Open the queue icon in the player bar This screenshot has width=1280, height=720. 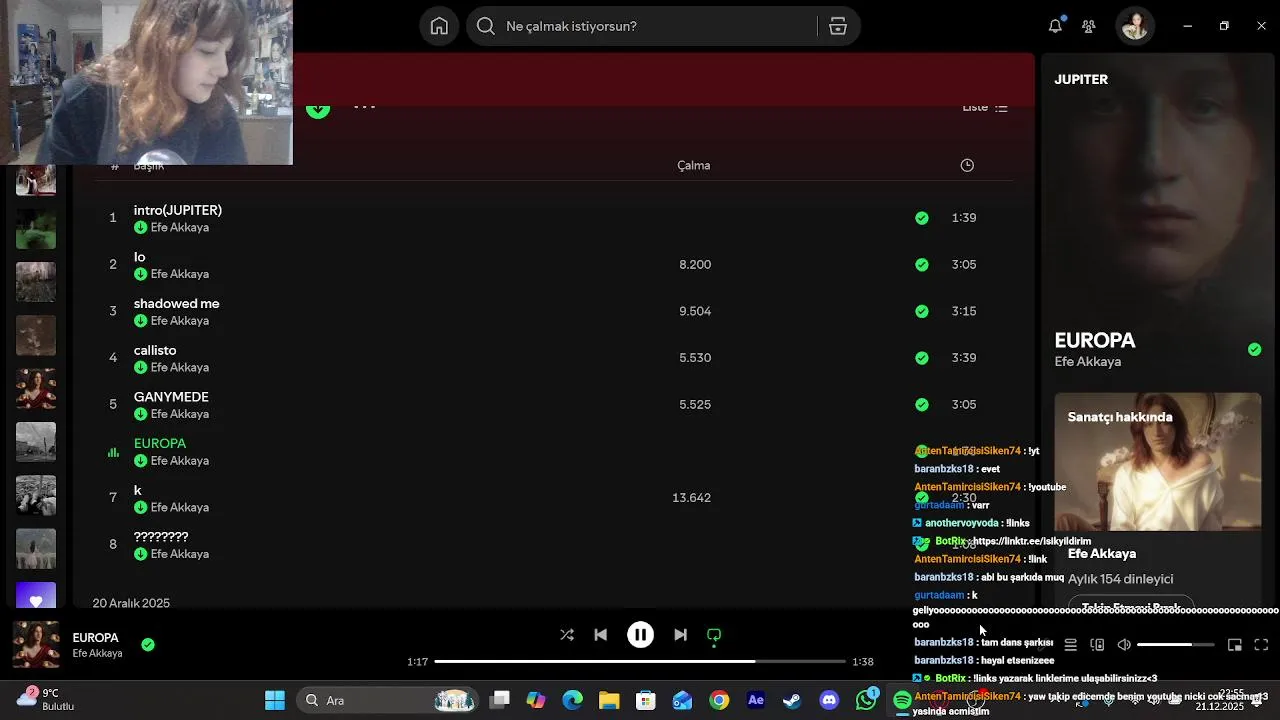pos(1070,645)
